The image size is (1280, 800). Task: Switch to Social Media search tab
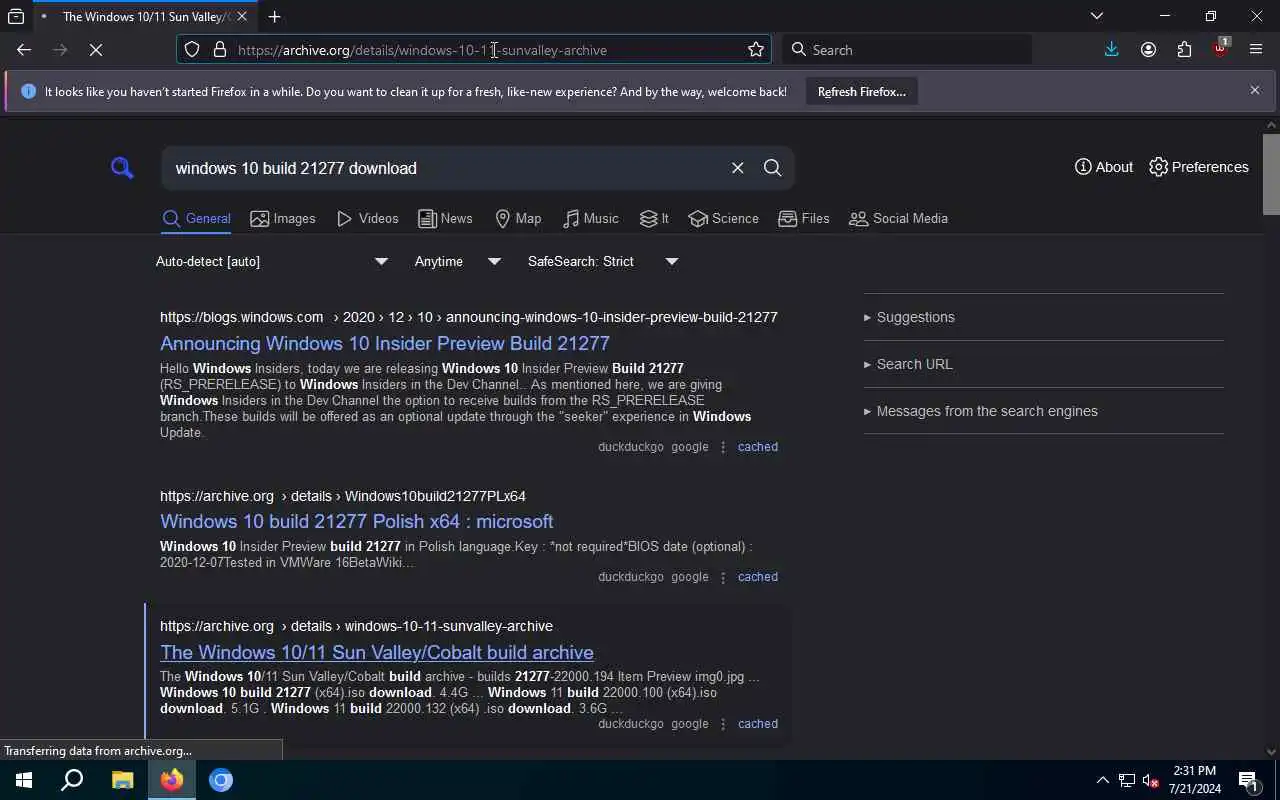(898, 218)
